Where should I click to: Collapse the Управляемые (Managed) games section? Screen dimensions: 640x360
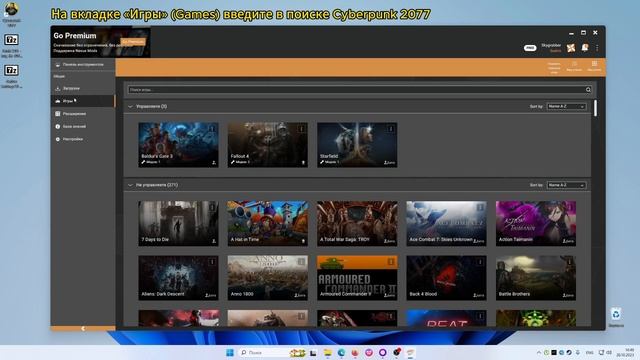130,107
